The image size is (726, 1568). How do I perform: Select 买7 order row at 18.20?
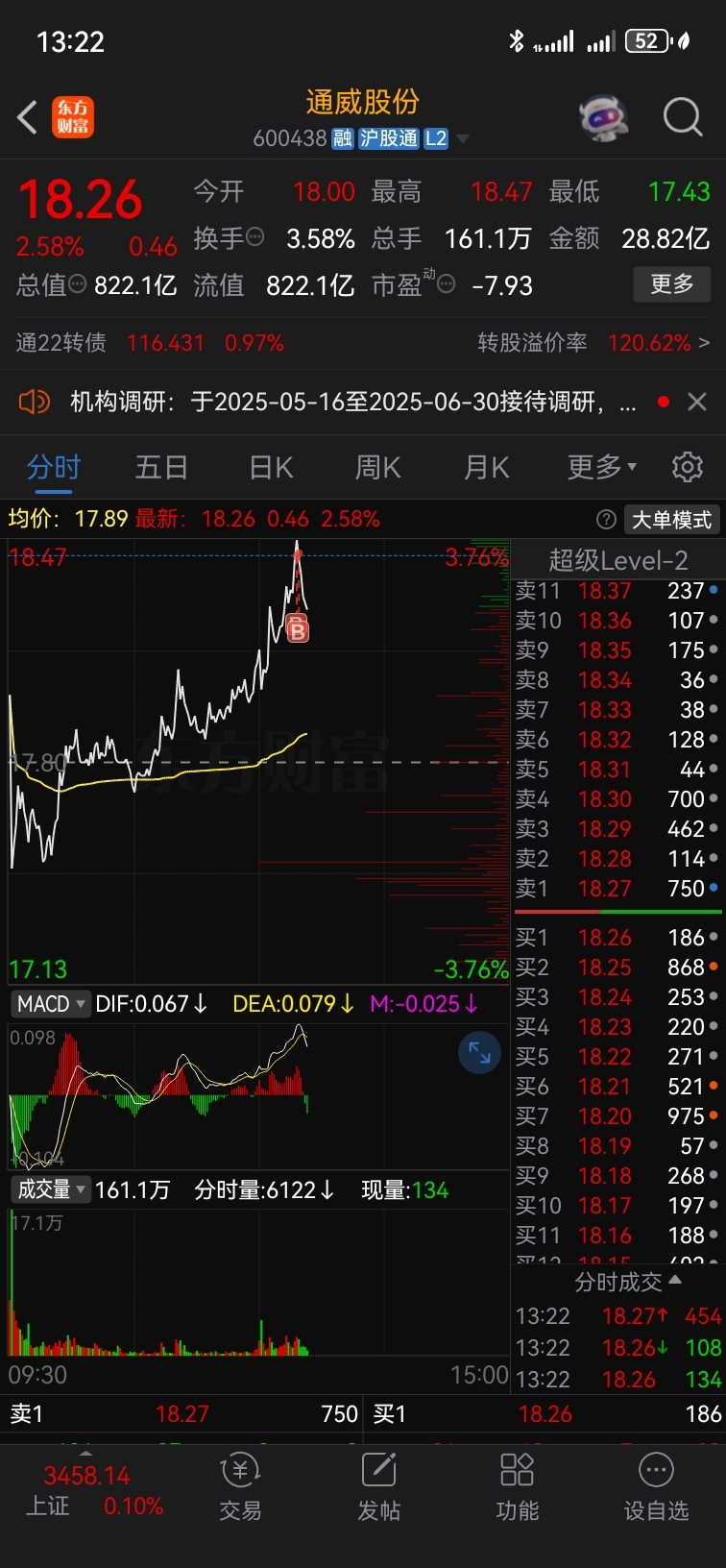(617, 1116)
